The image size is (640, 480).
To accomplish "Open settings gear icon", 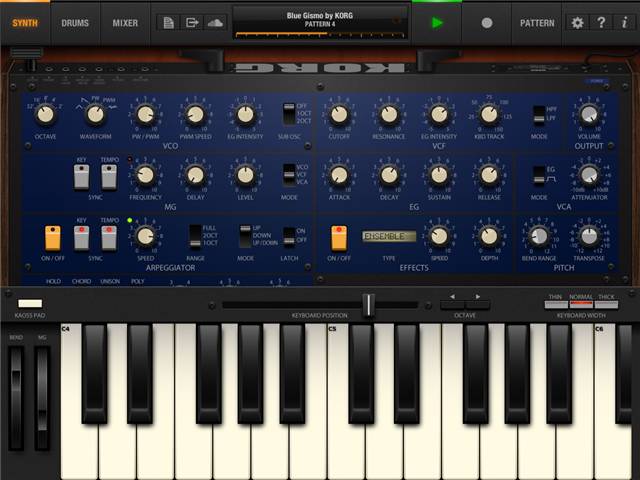I will [x=577, y=23].
